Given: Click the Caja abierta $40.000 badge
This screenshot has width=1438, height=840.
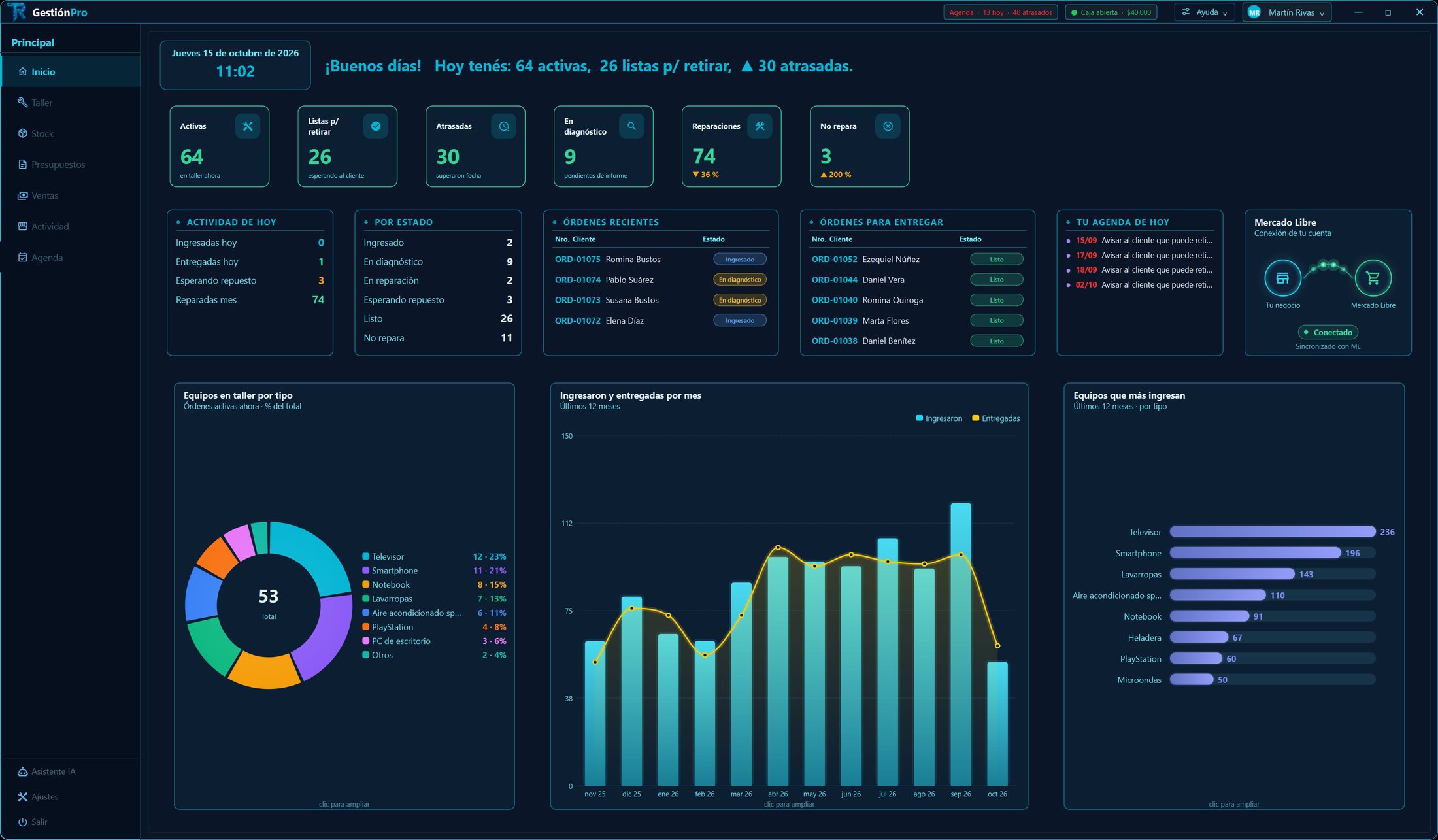Looking at the screenshot, I should [x=1111, y=12].
